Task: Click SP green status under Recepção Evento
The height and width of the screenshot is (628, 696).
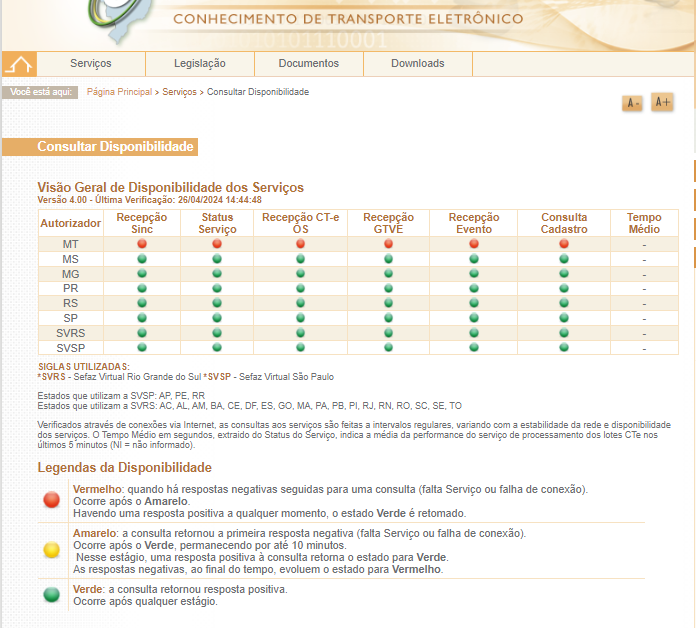Action: tap(474, 318)
